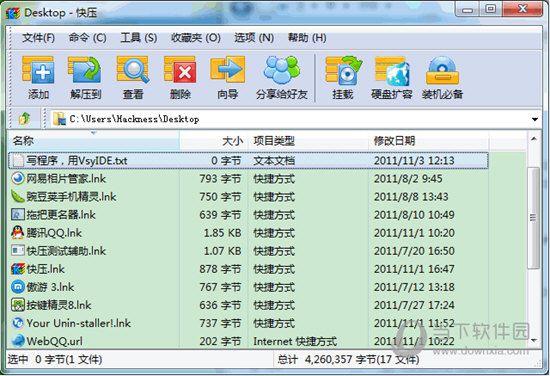Launch the 向导 (Wizard) tool
The image size is (550, 376).
[x=227, y=69]
